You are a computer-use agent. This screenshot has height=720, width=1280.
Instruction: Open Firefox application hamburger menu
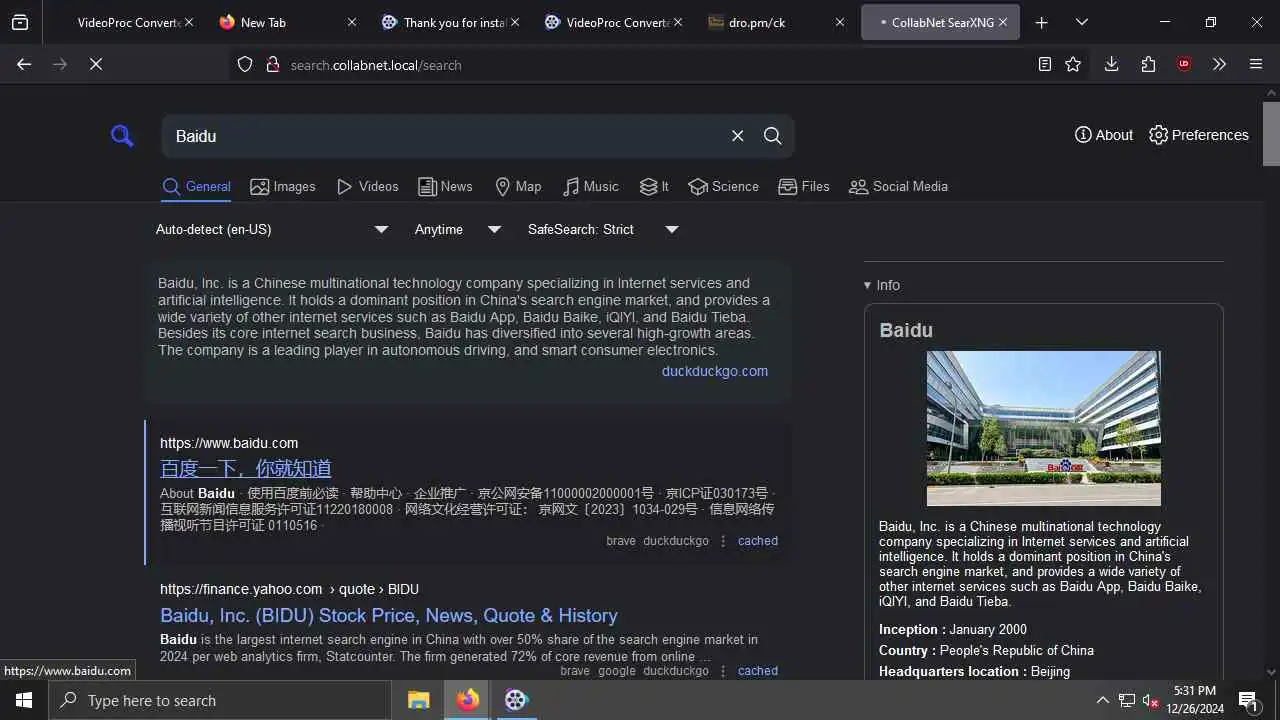point(1256,64)
